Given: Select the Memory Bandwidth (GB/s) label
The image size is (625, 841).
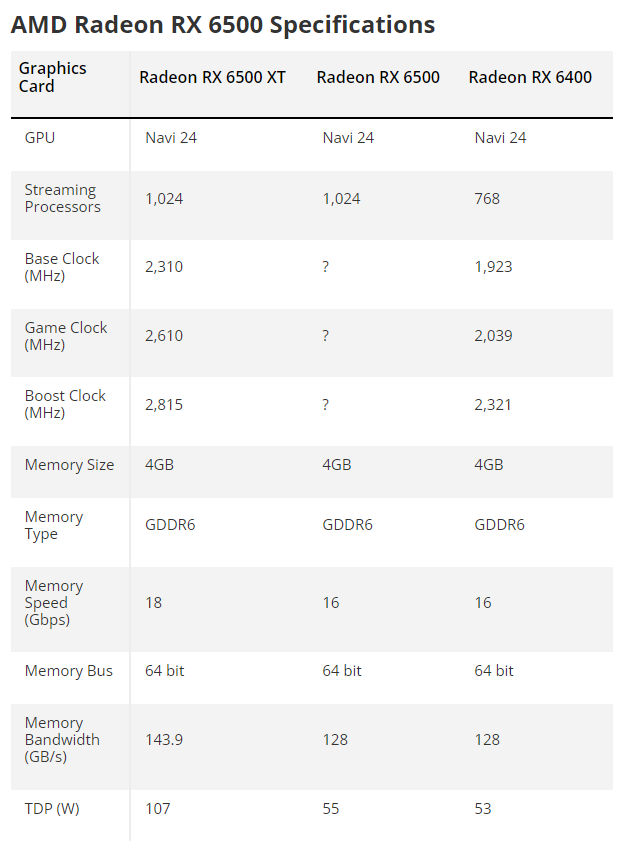Looking at the screenshot, I should click(x=62, y=740).
